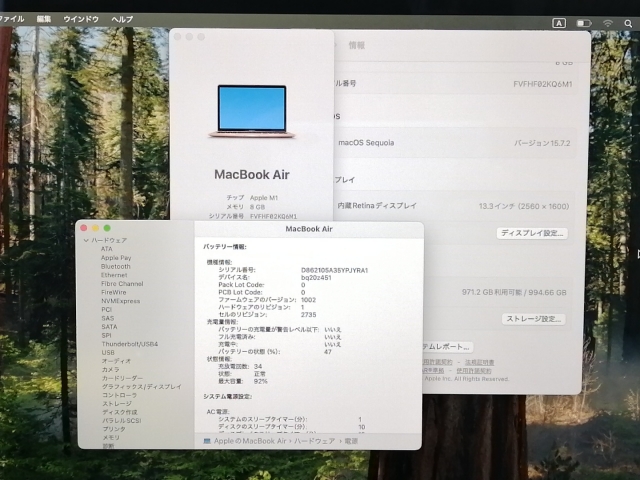Zoom System Information with green button
640x480 pixels.
(107, 228)
